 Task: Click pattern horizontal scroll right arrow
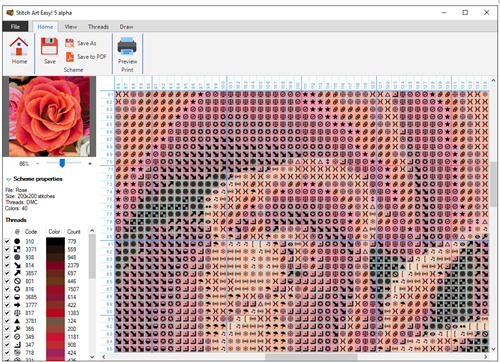[x=486, y=357]
